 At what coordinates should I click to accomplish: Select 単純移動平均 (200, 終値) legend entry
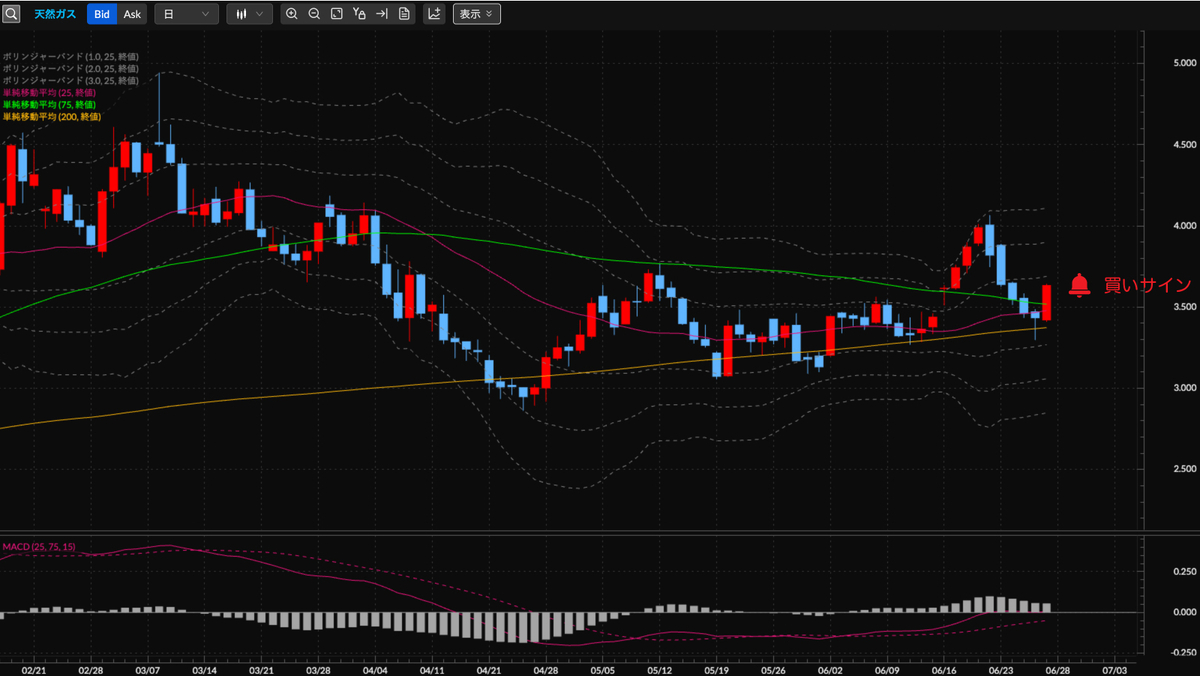pyautogui.click(x=51, y=116)
